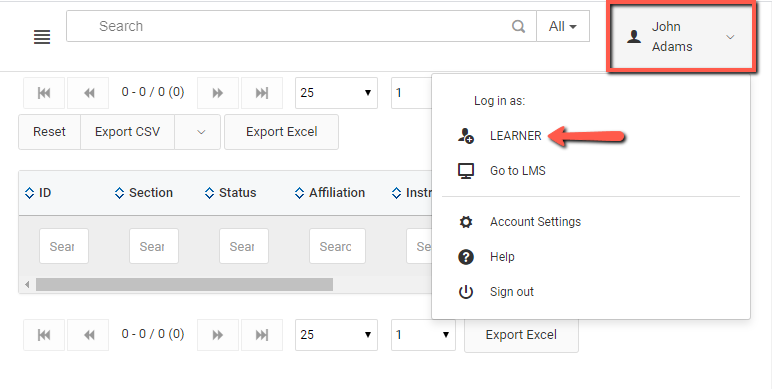Click into the top Search field
The image size is (772, 389).
point(301,26)
